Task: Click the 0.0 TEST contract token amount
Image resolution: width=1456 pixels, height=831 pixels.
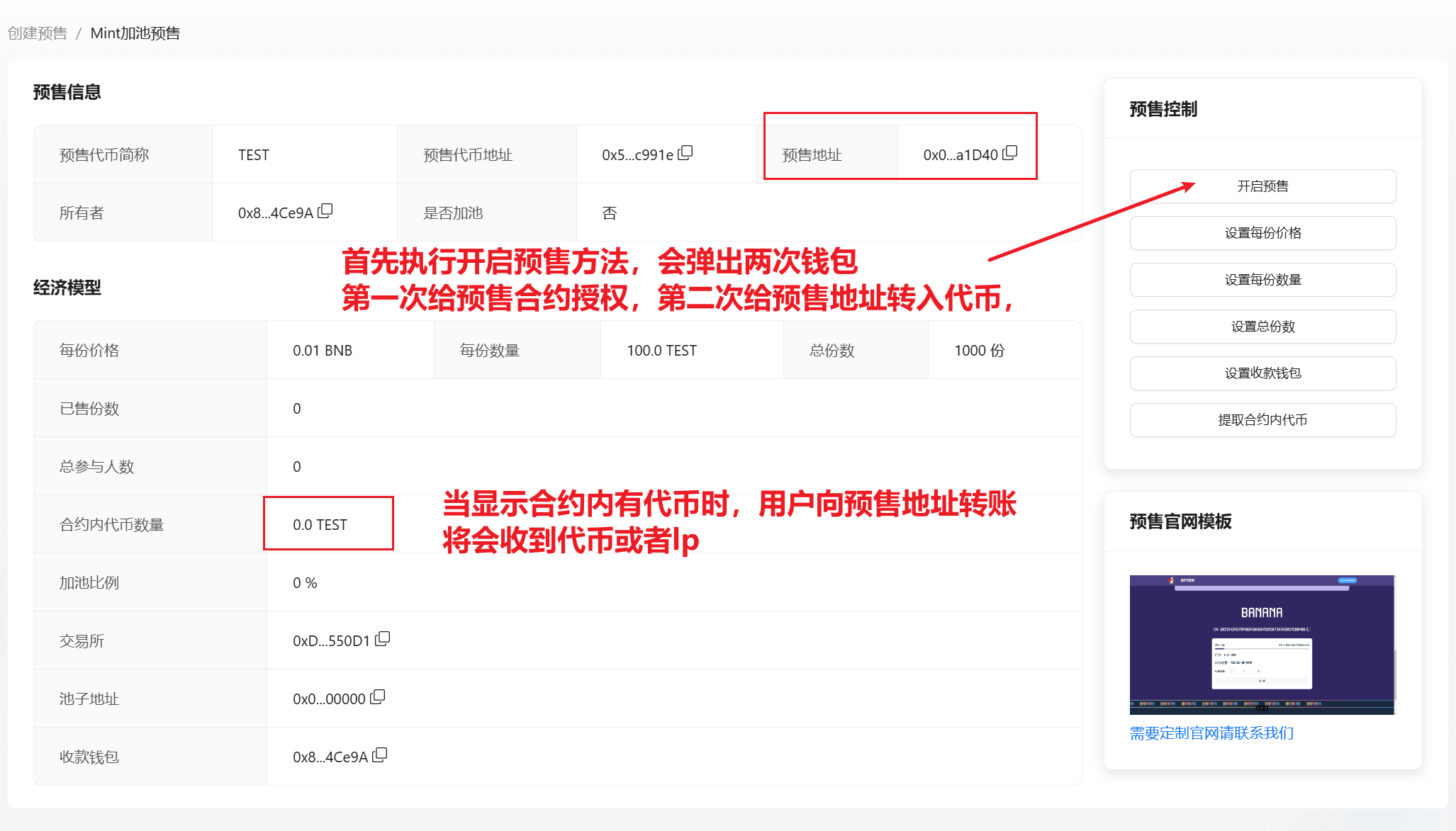Action: coord(320,525)
